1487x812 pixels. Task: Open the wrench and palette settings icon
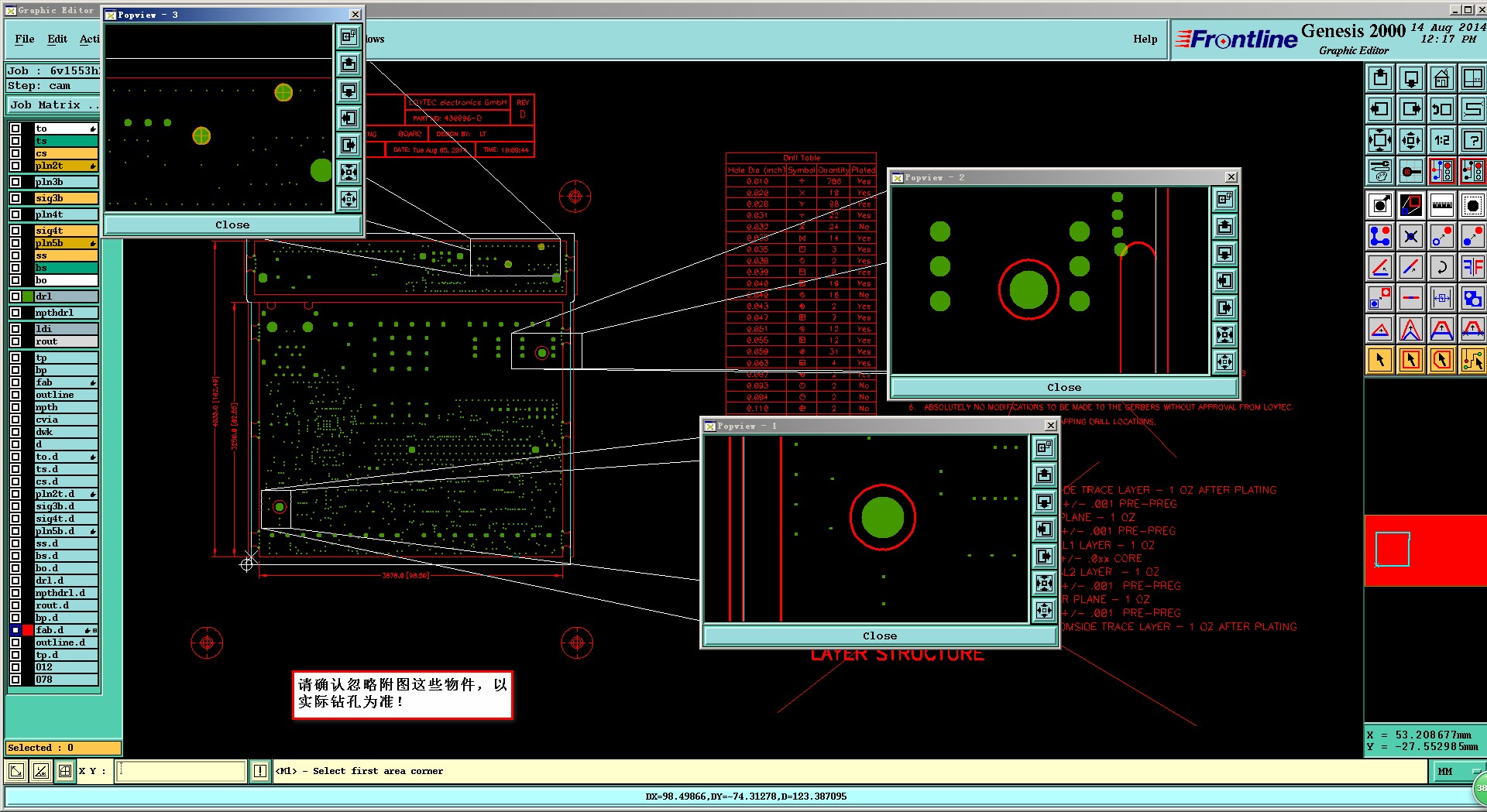1380,171
